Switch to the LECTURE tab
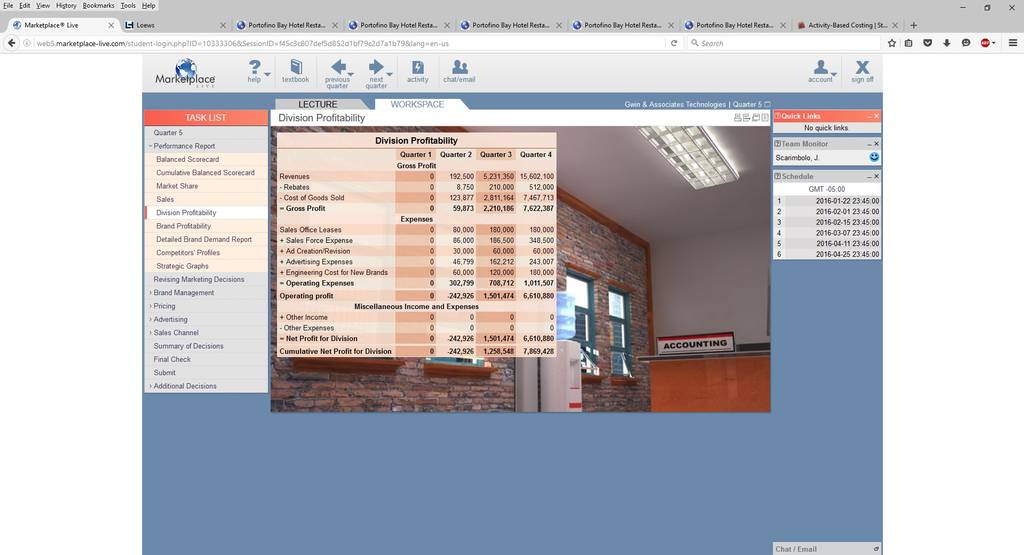Screen dimensions: 1024x555 tap(318, 104)
